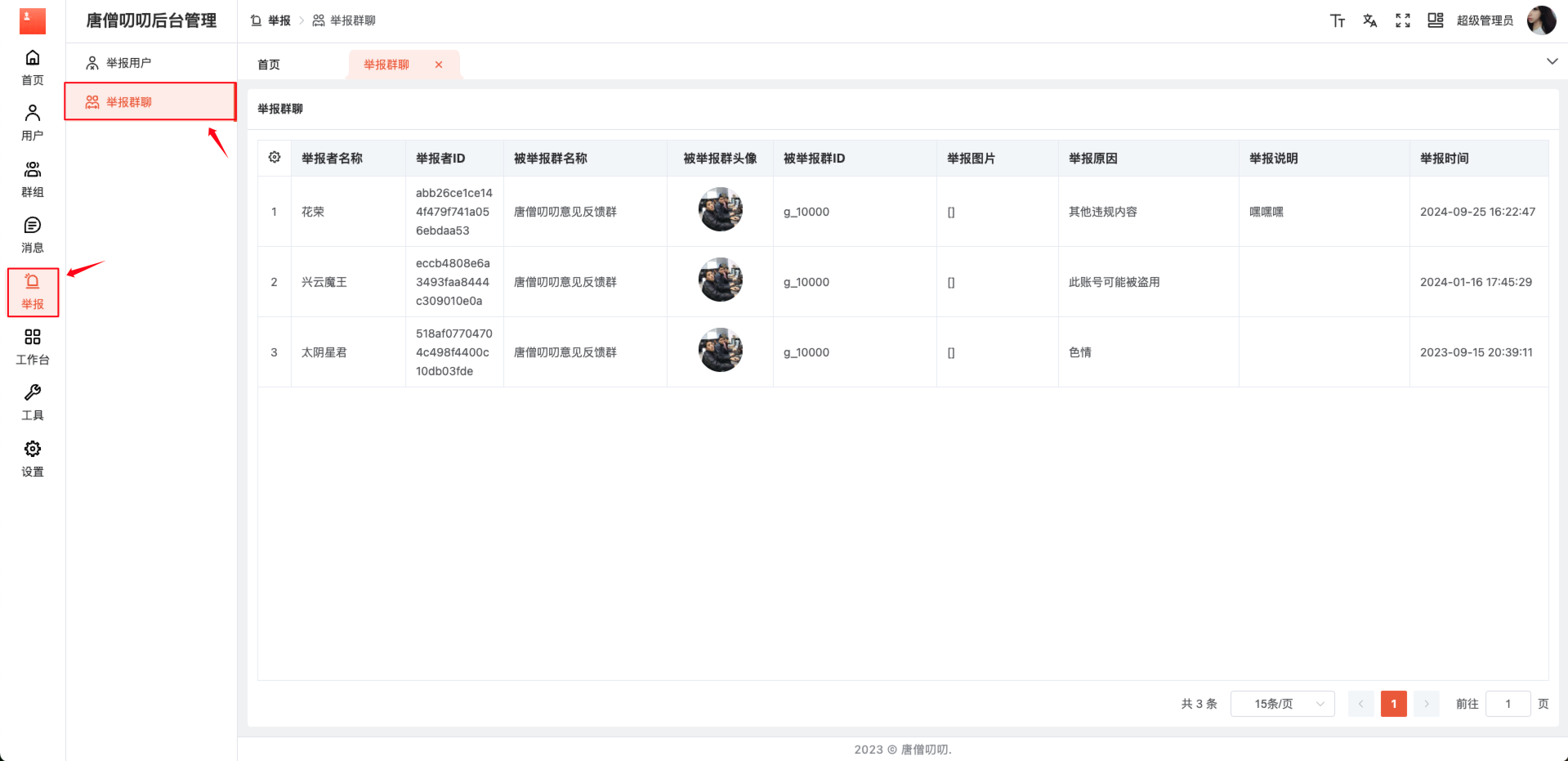Select the 消息 icon in the sidebar
Viewport: 1568px width, 761px height.
tap(33, 231)
